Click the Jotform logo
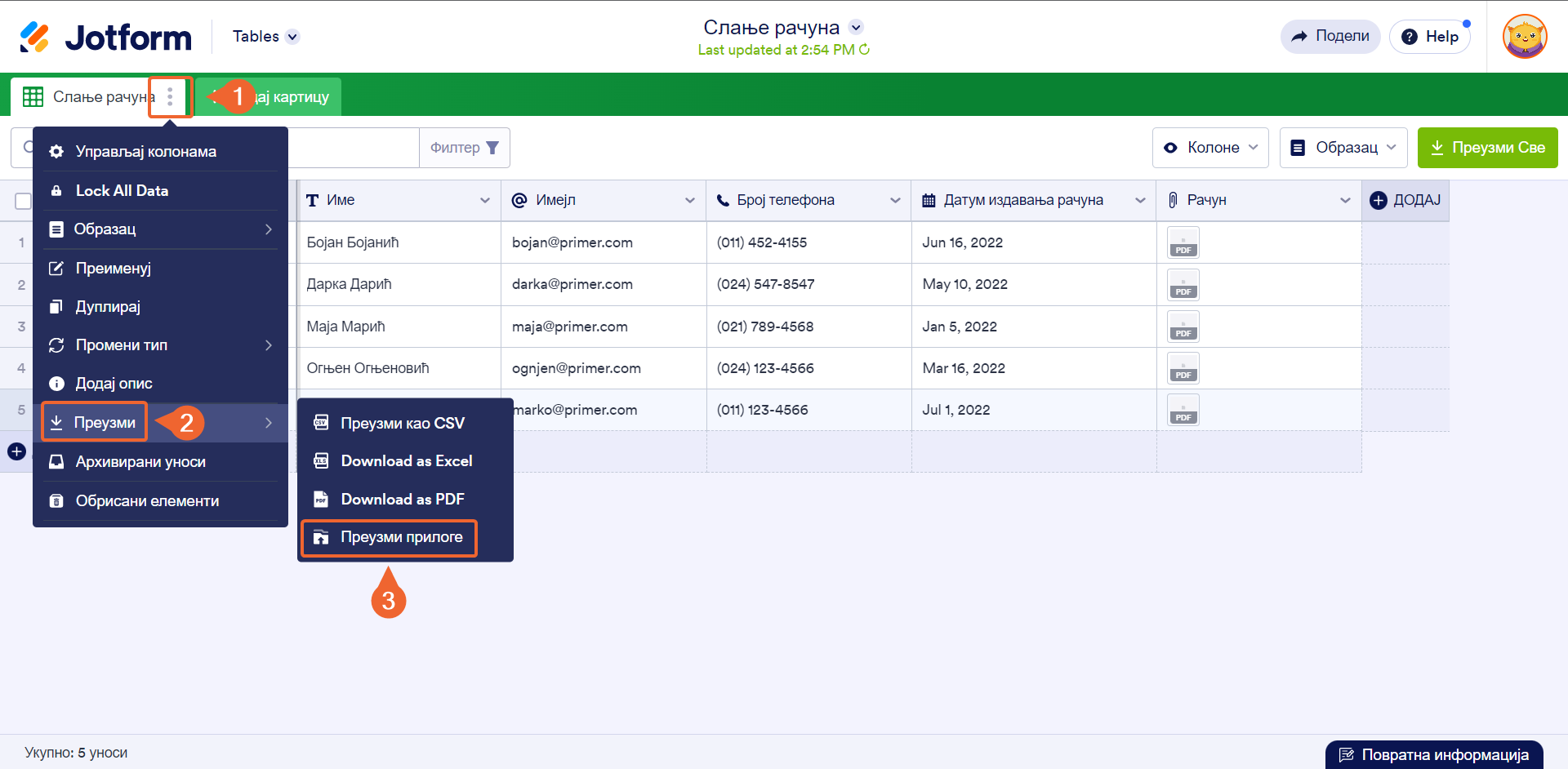 105,37
